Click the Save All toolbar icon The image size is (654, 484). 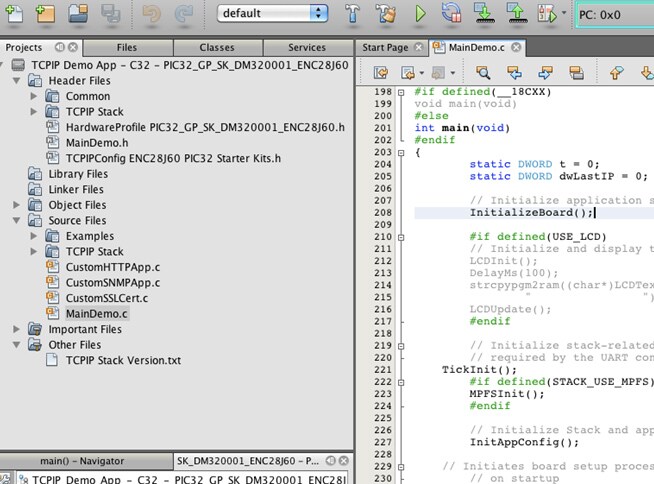tap(111, 14)
